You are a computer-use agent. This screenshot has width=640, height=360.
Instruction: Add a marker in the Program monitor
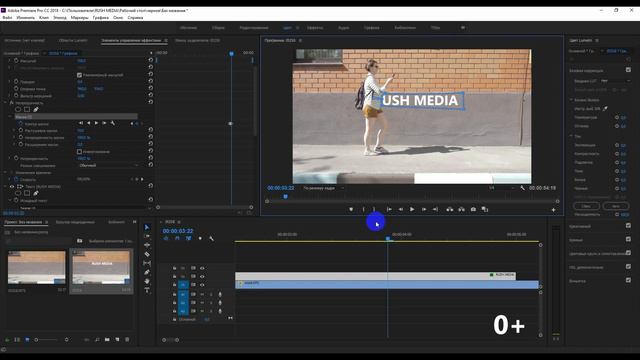(351, 209)
